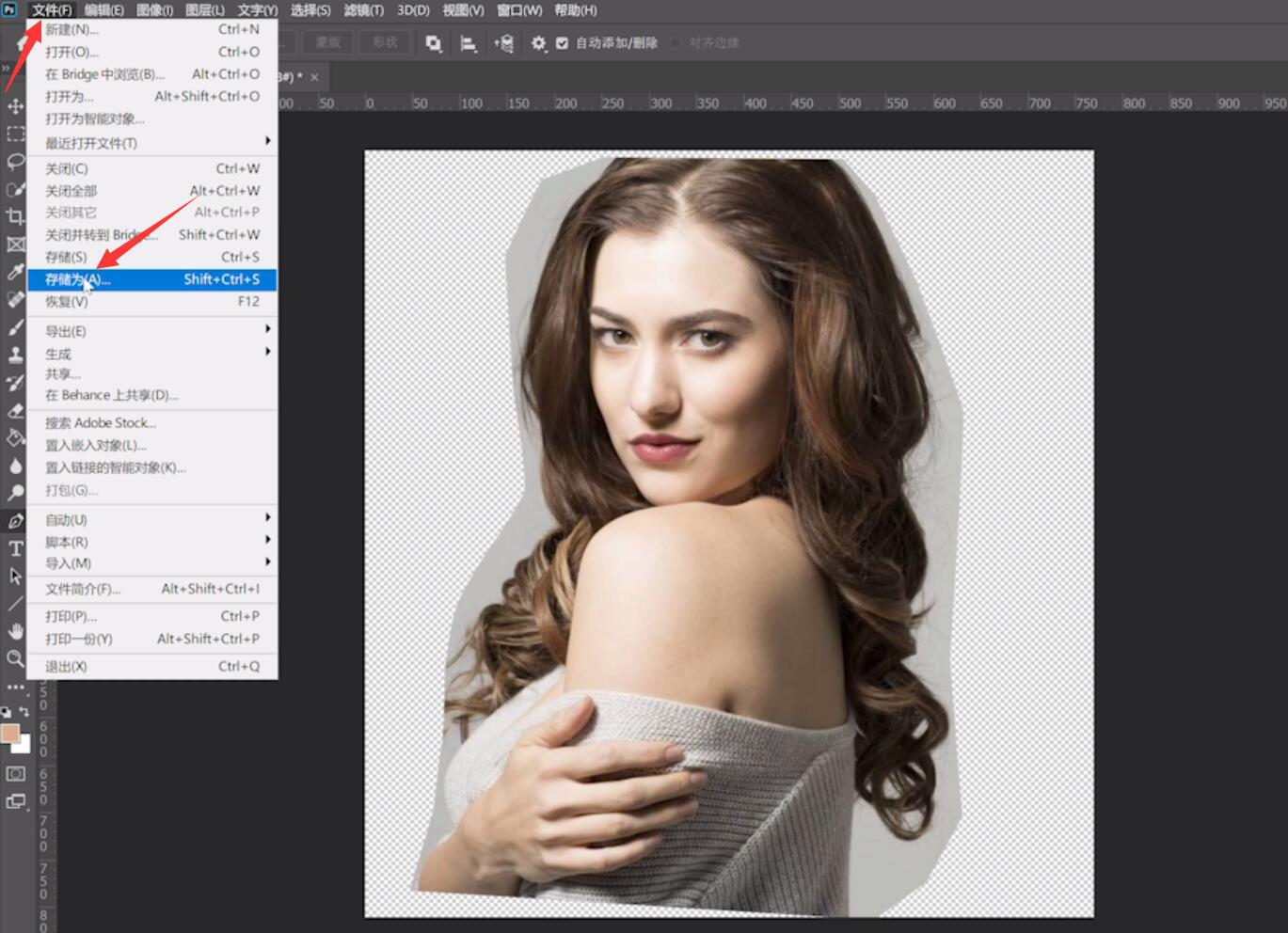Viewport: 1288px width, 933px height.
Task: Click the 蒙版 button in options bar
Action: pyautogui.click(x=327, y=43)
